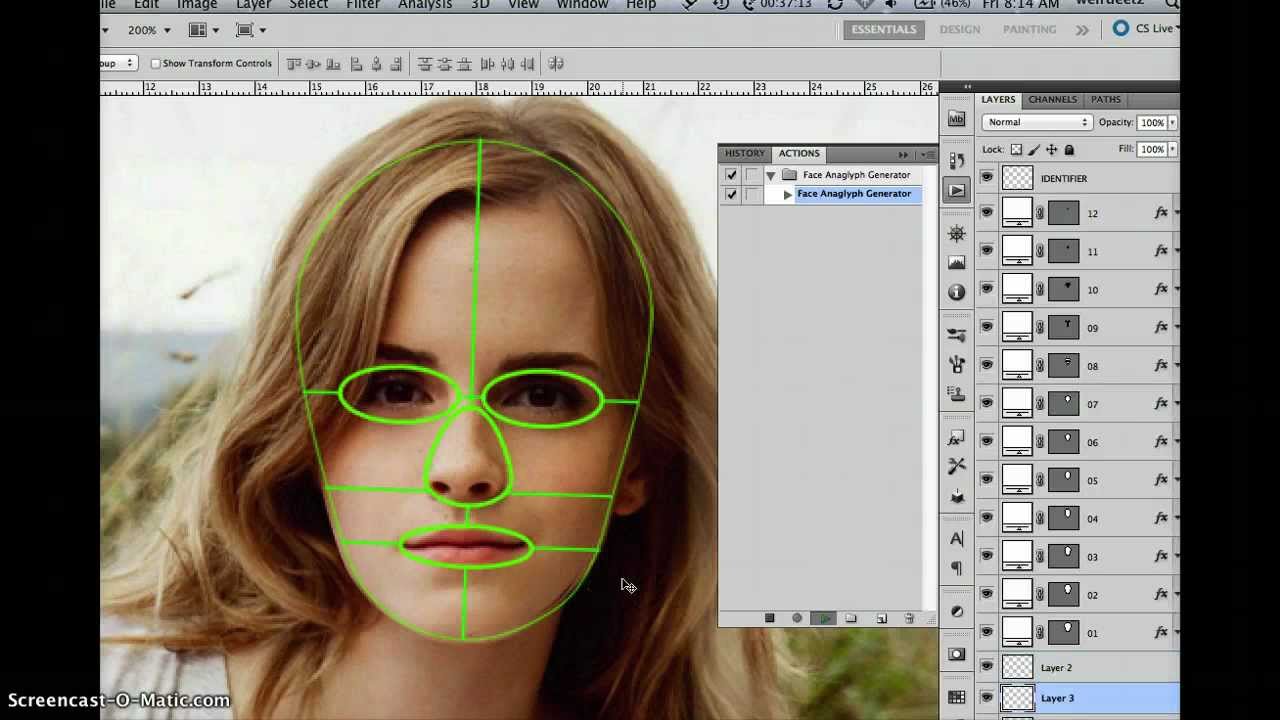This screenshot has height=720, width=1280.
Task: Select the Essentials workspace button
Action: pos(884,30)
